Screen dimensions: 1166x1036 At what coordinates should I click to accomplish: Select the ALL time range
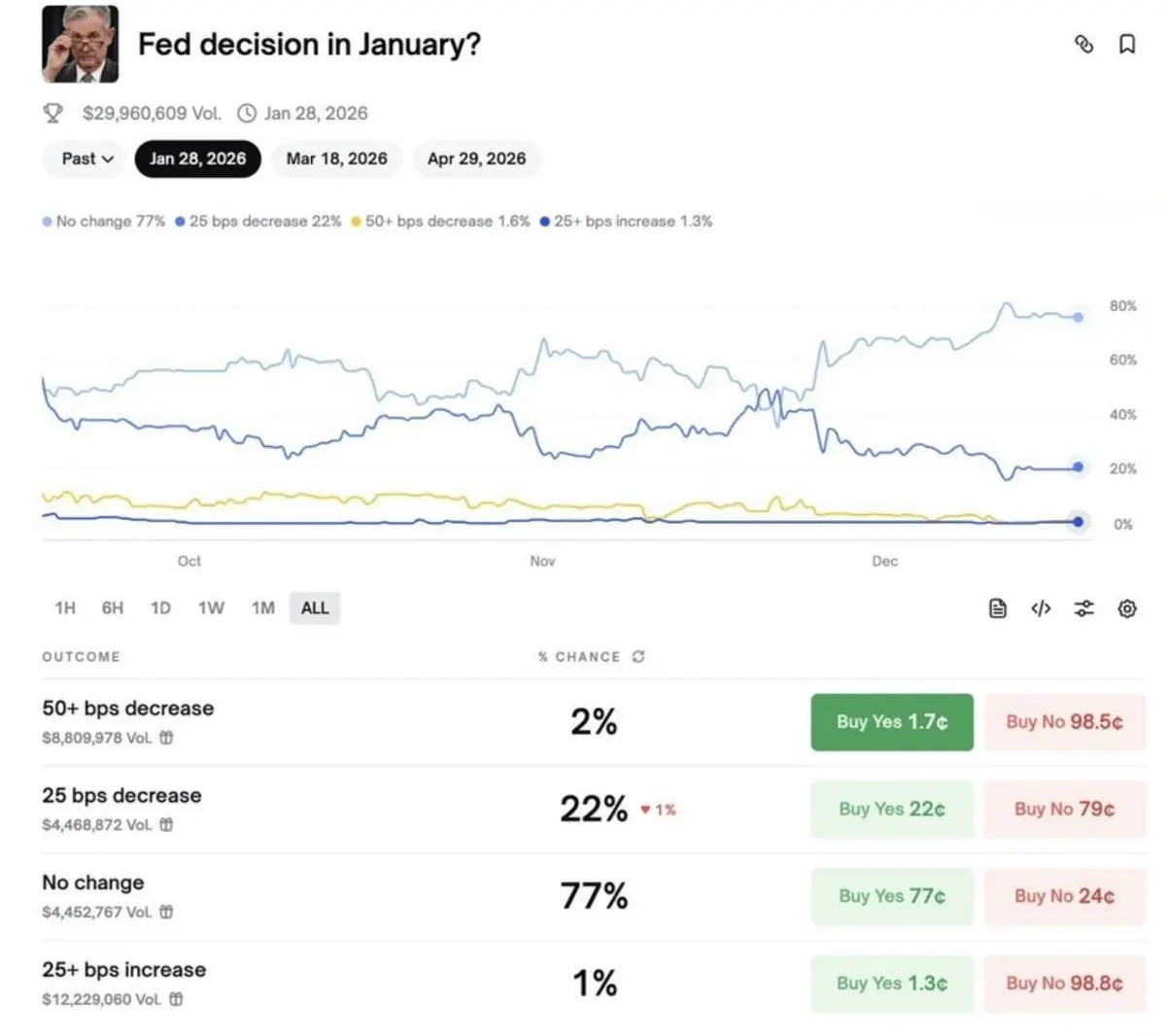(315, 608)
